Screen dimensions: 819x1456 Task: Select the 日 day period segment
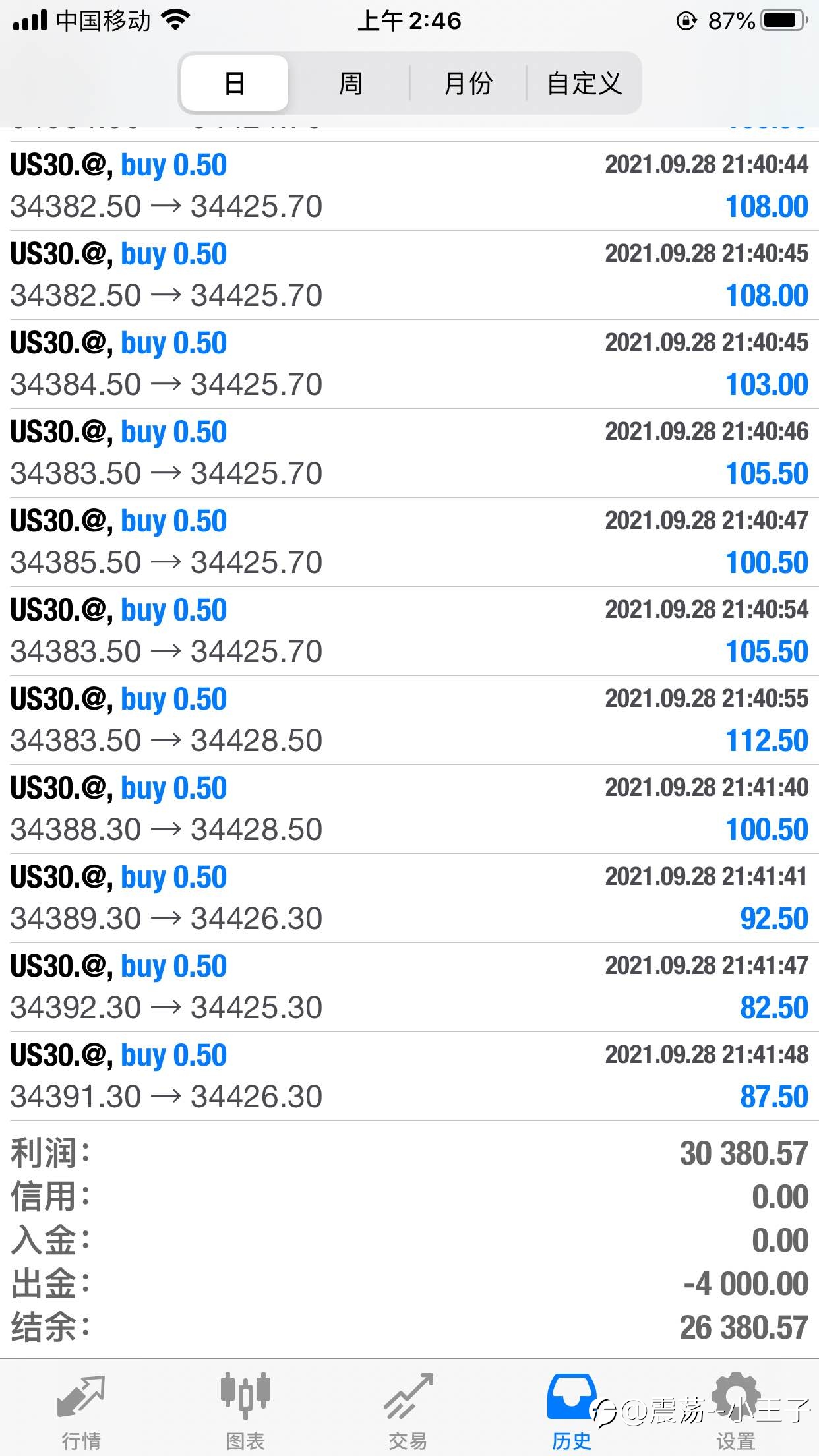click(235, 83)
